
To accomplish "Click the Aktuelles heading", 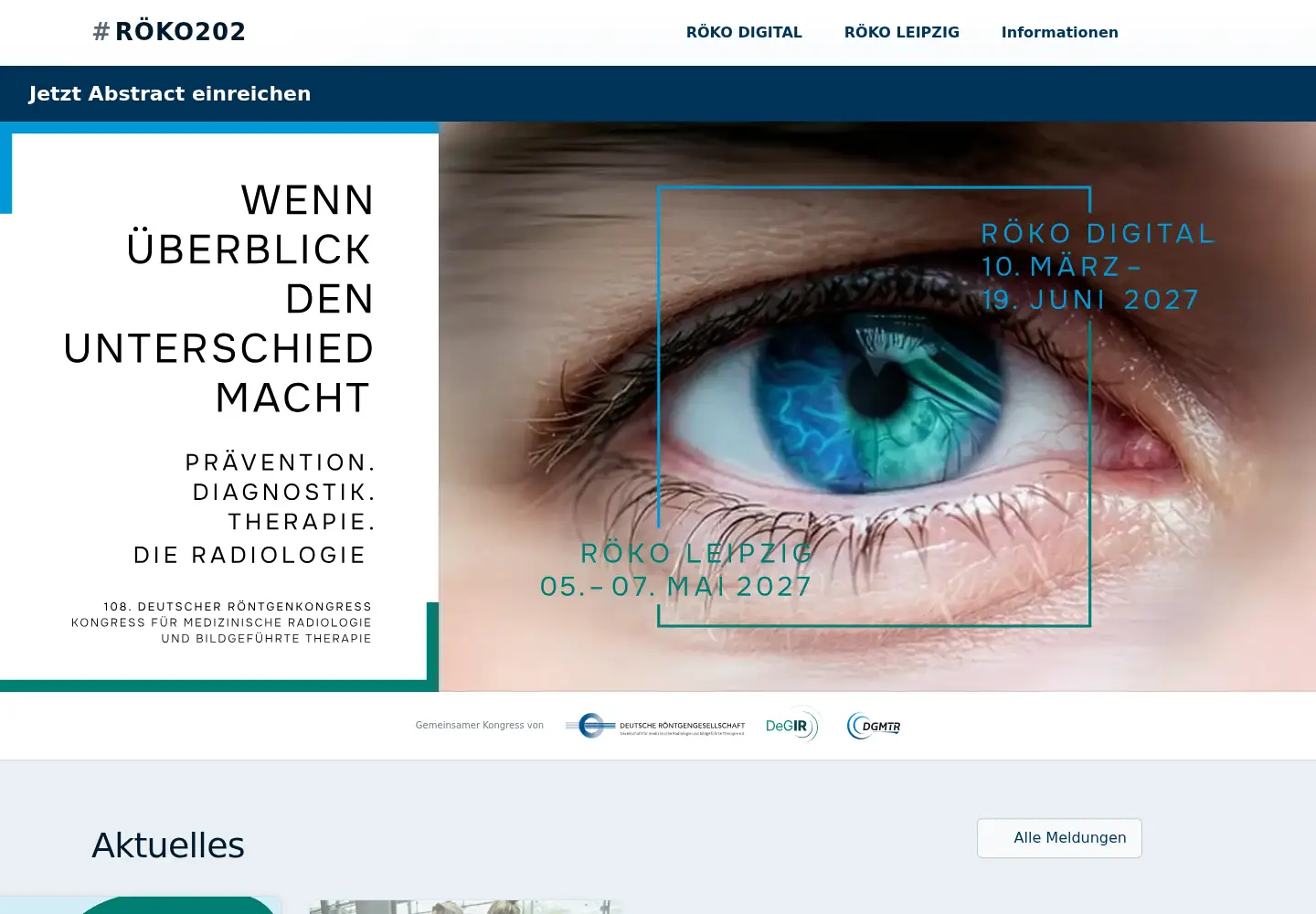I will coord(168,845).
